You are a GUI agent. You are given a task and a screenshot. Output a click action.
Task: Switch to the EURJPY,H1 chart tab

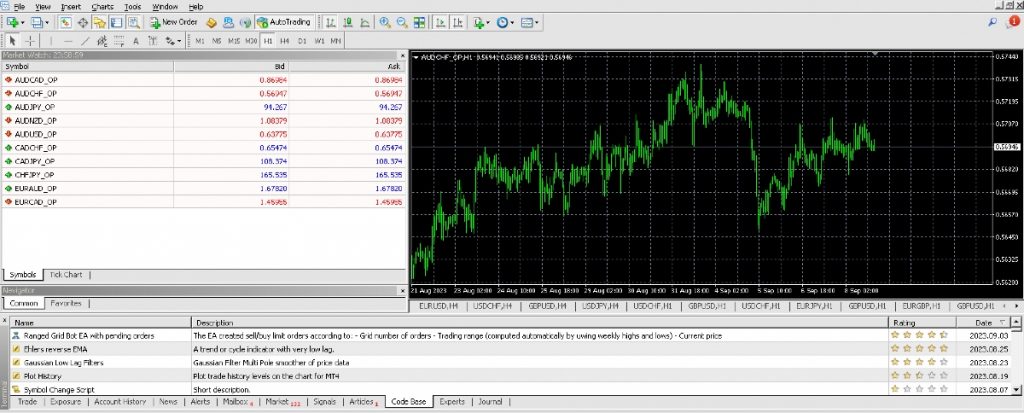point(814,305)
